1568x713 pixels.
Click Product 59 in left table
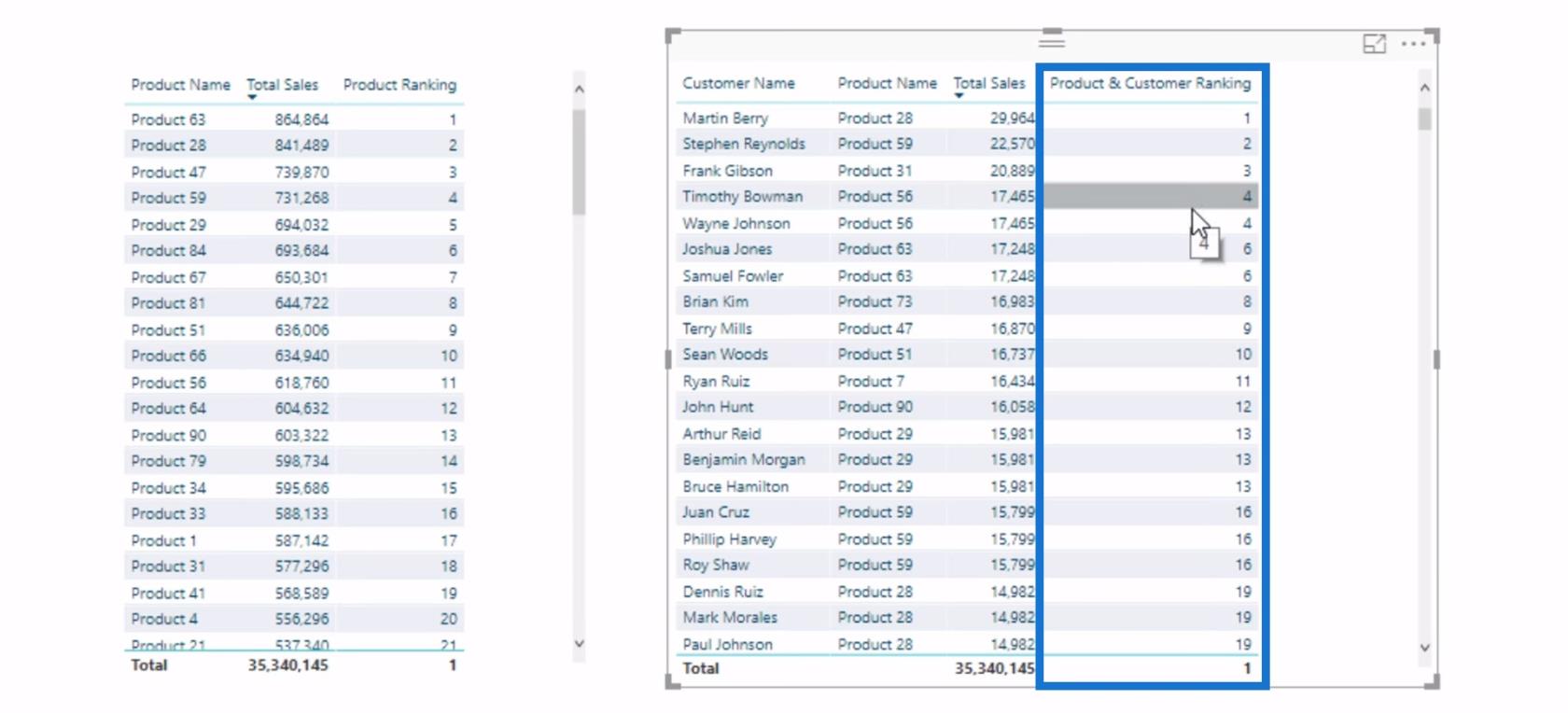[168, 198]
